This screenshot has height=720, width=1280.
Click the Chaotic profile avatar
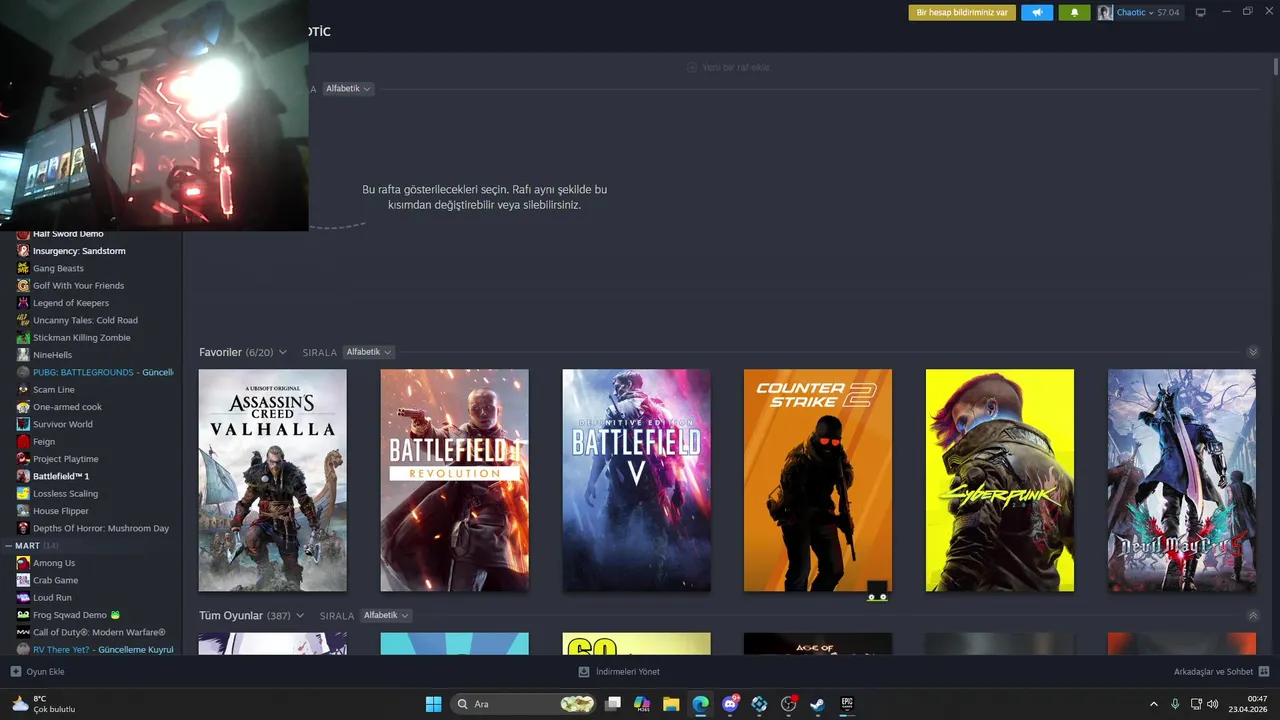point(1105,13)
